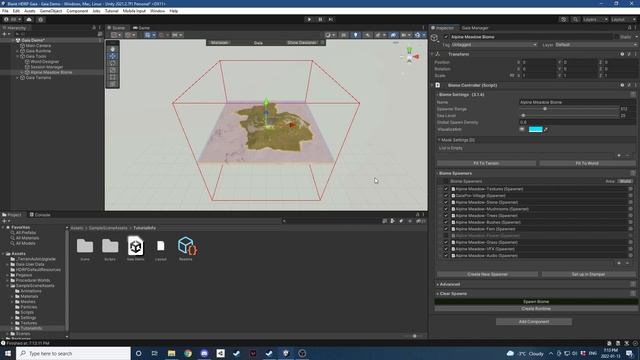Open the Icons folder in Project
The height and width of the screenshot is (360, 640).
point(85,246)
